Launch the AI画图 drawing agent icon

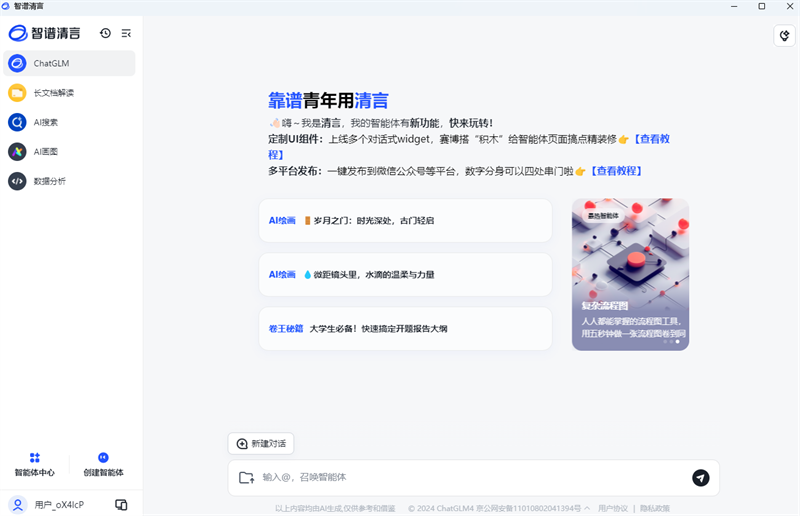tap(17, 152)
